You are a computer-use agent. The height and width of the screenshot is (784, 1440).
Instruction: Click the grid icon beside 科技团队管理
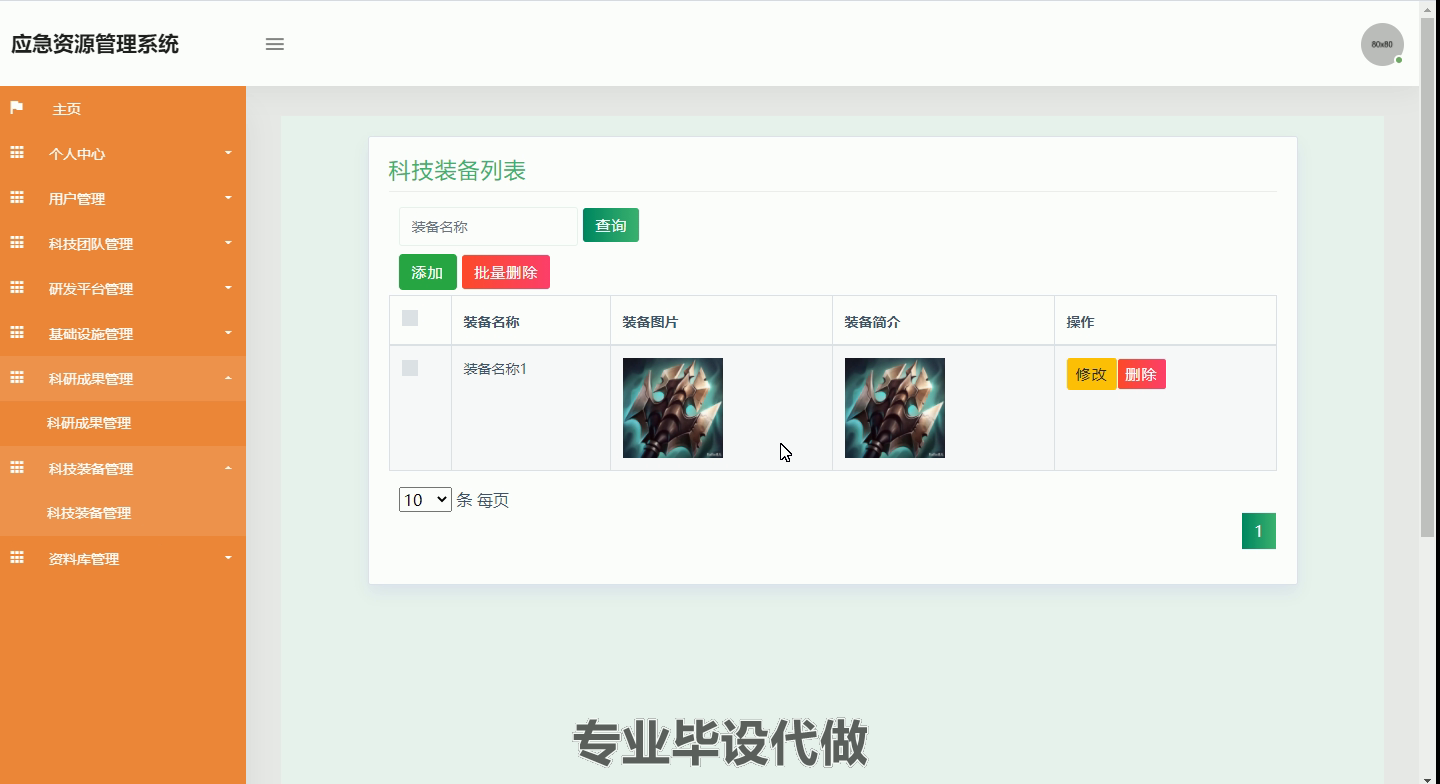[17, 243]
